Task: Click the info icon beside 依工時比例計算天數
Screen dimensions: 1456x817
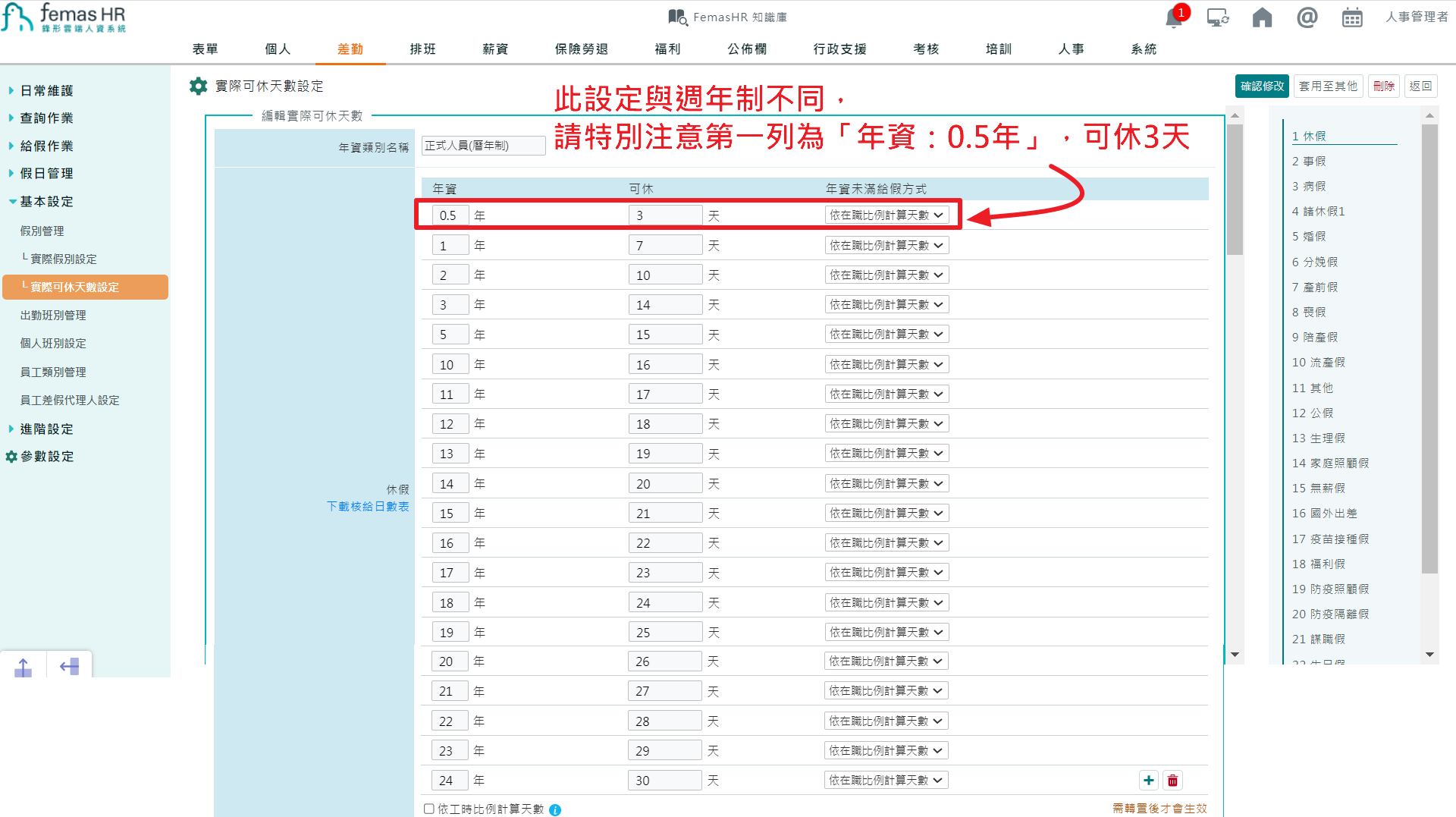Action: pyautogui.click(x=555, y=809)
